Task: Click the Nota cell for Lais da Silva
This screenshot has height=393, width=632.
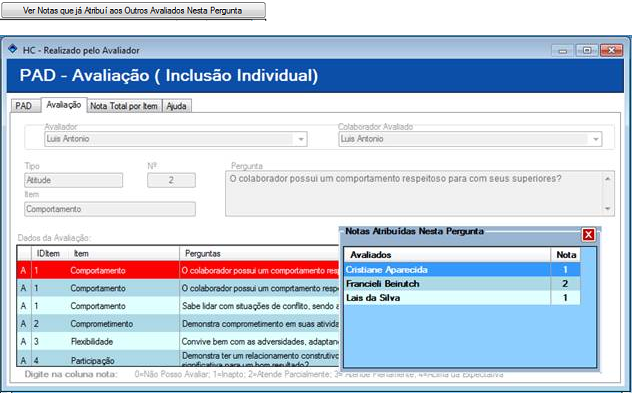Action: pos(565,298)
